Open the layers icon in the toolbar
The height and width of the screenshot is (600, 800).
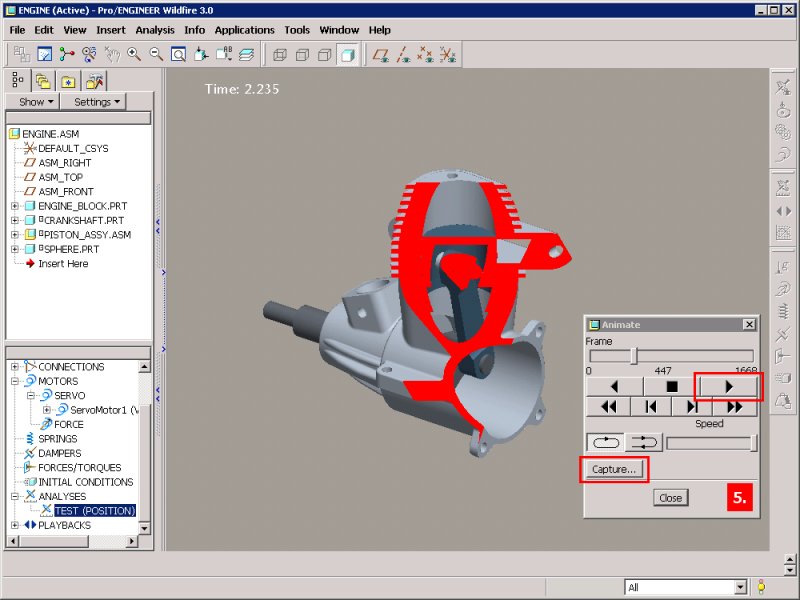246,54
